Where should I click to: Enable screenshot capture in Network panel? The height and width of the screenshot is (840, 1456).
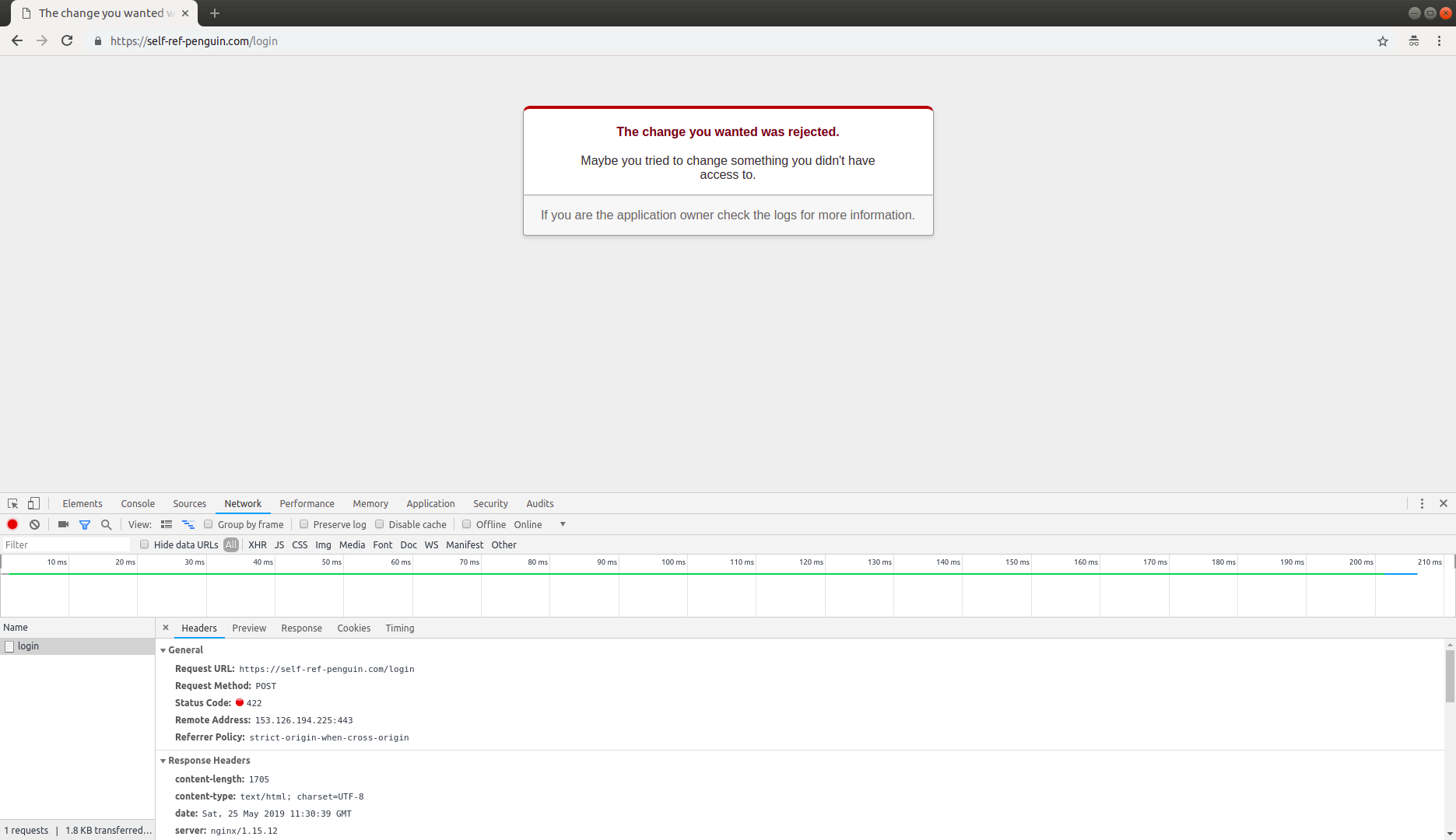[x=62, y=524]
